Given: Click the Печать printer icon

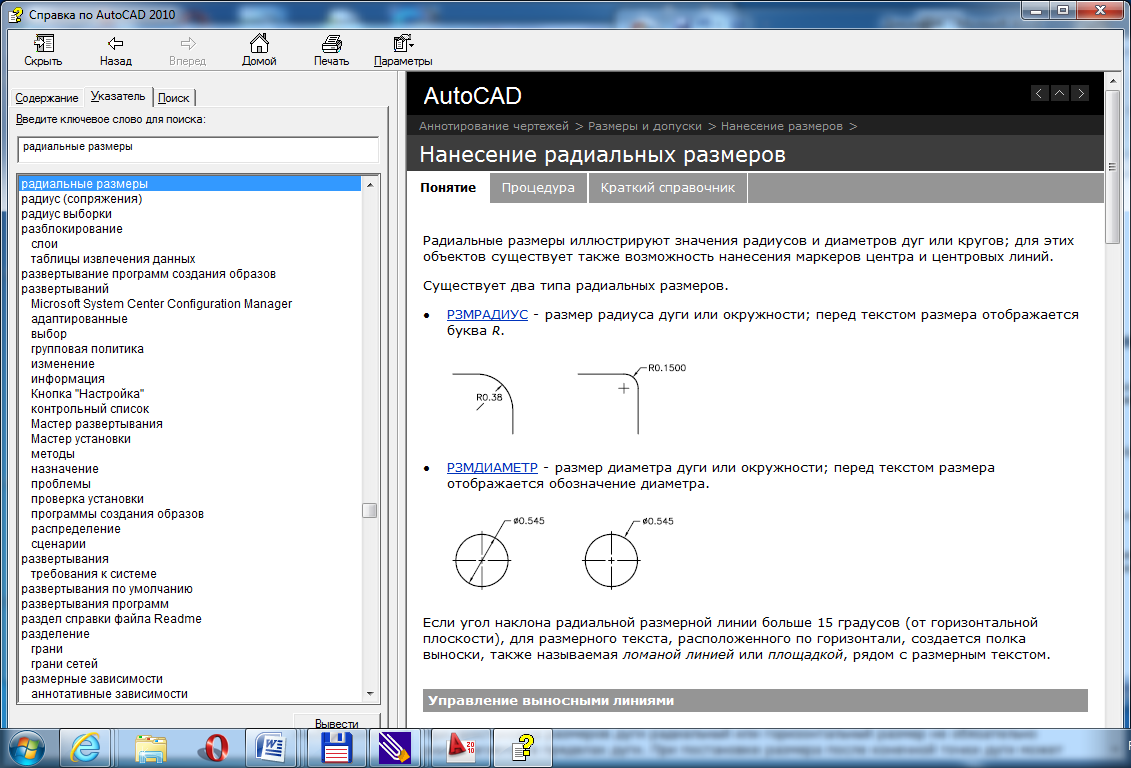Looking at the screenshot, I should click(332, 44).
